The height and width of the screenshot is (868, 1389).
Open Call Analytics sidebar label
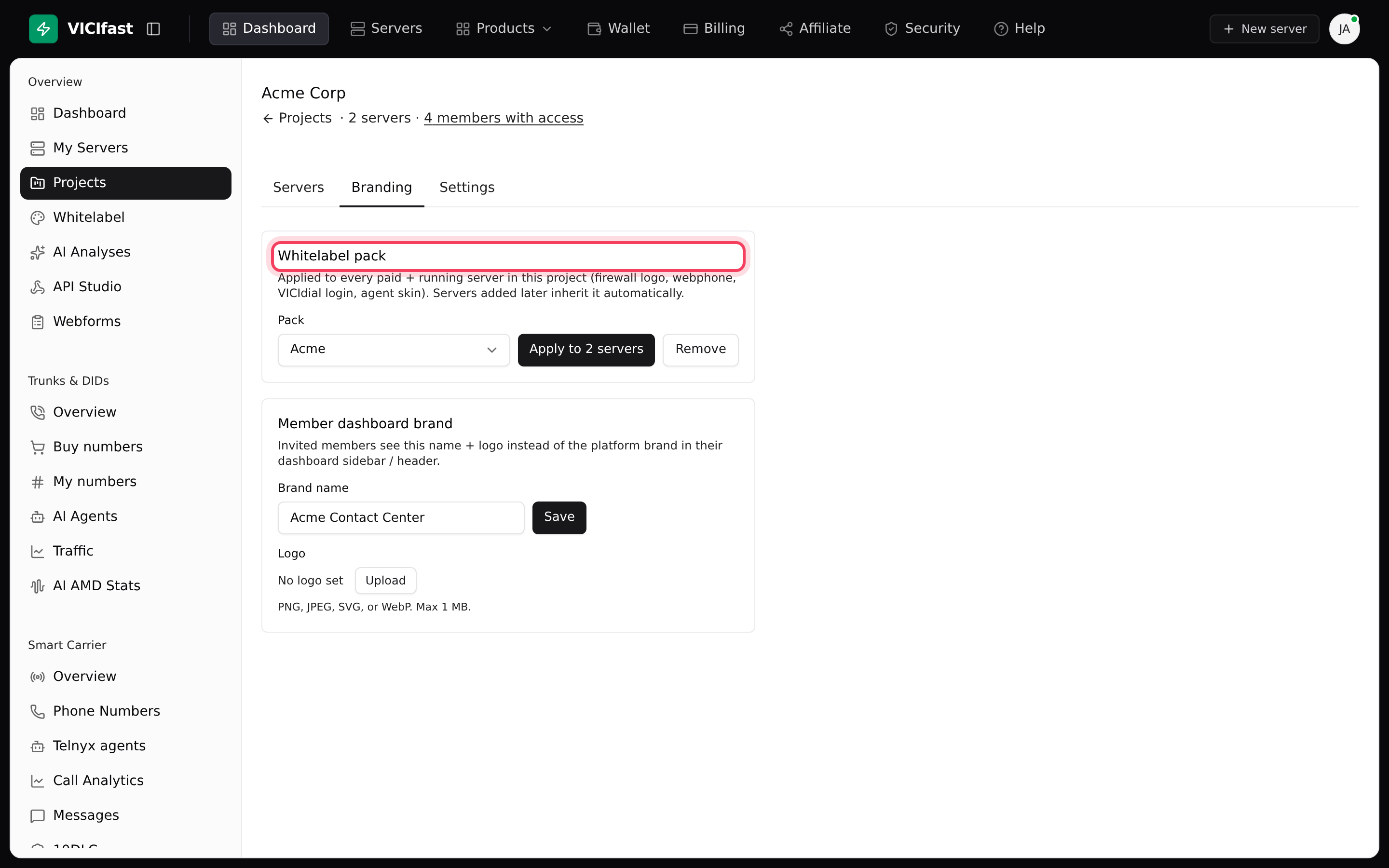point(98,781)
